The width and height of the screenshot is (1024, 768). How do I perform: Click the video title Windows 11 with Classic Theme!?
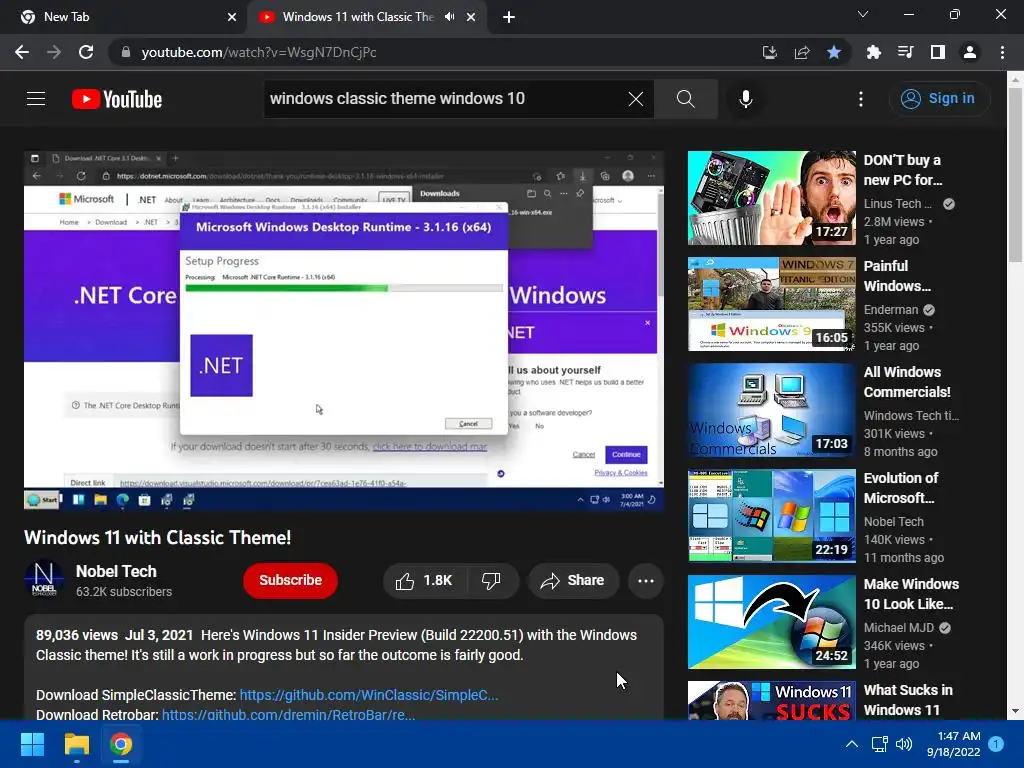tap(157, 537)
